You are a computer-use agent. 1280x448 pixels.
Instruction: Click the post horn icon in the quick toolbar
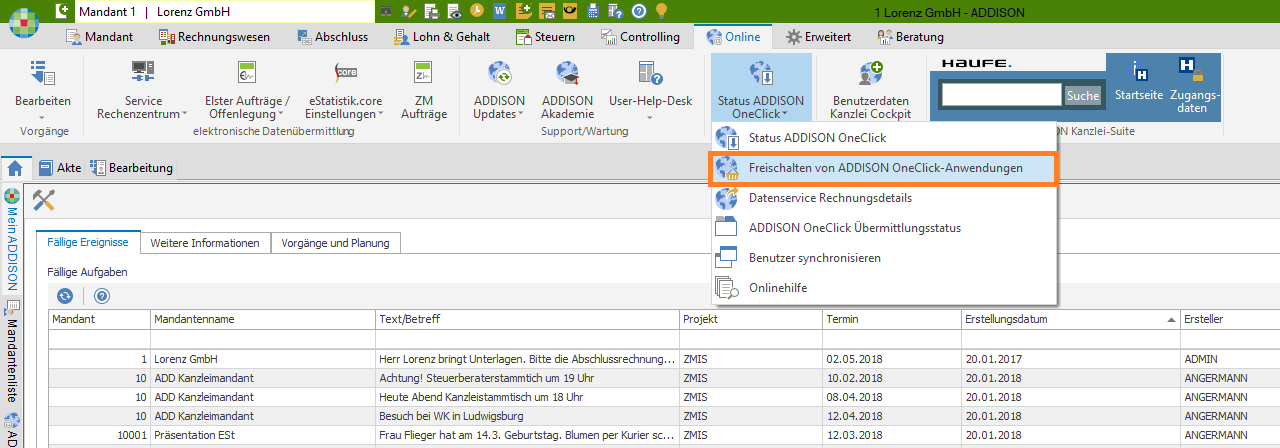click(570, 11)
